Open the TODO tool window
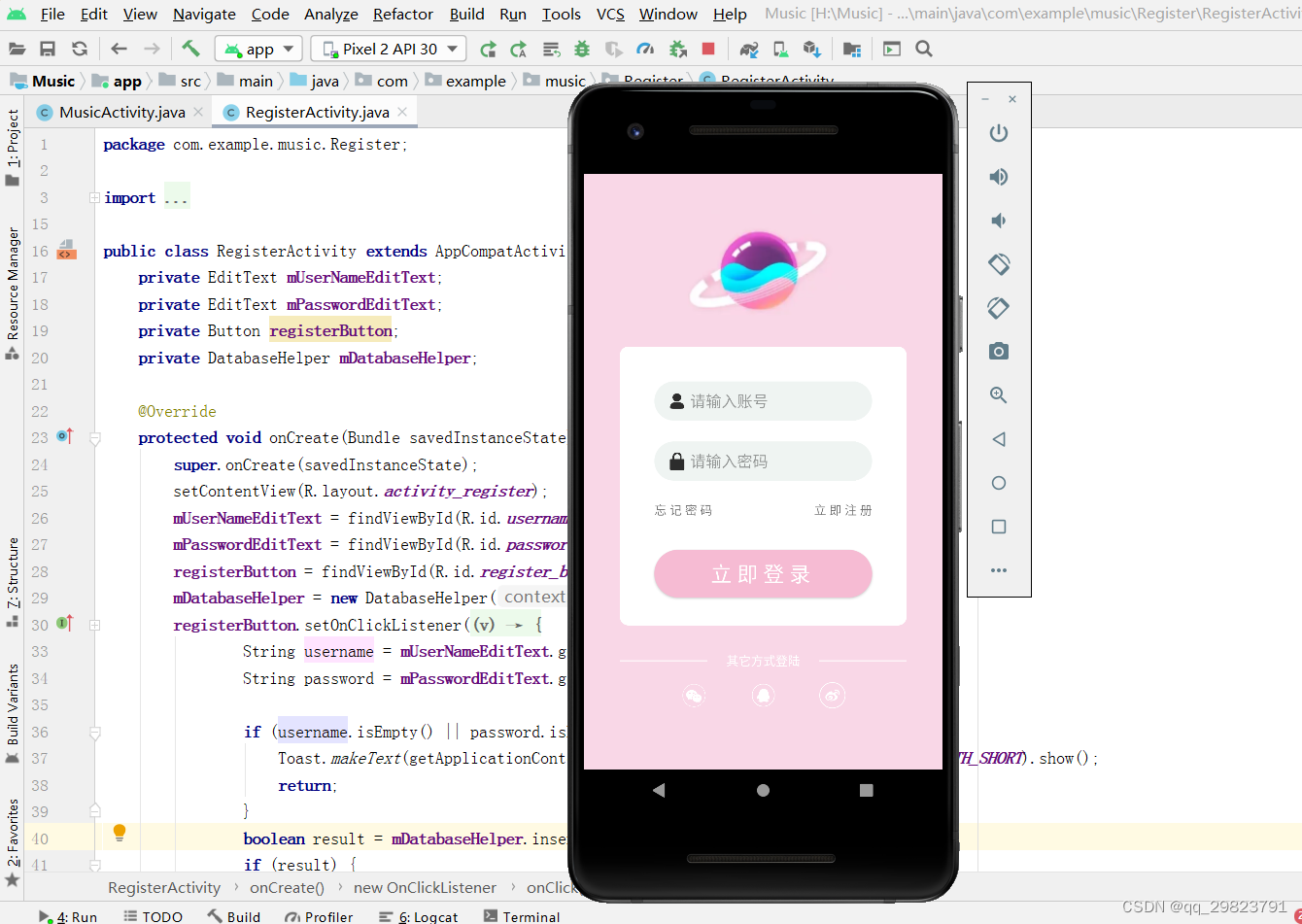Image resolution: width=1302 pixels, height=924 pixels. [x=154, y=916]
